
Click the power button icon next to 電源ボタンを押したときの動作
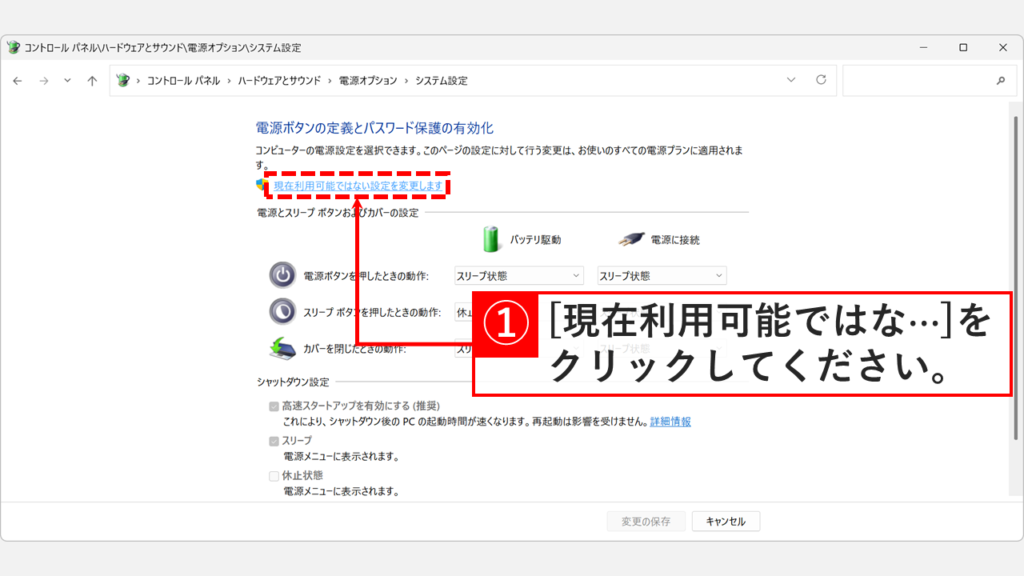(x=282, y=274)
